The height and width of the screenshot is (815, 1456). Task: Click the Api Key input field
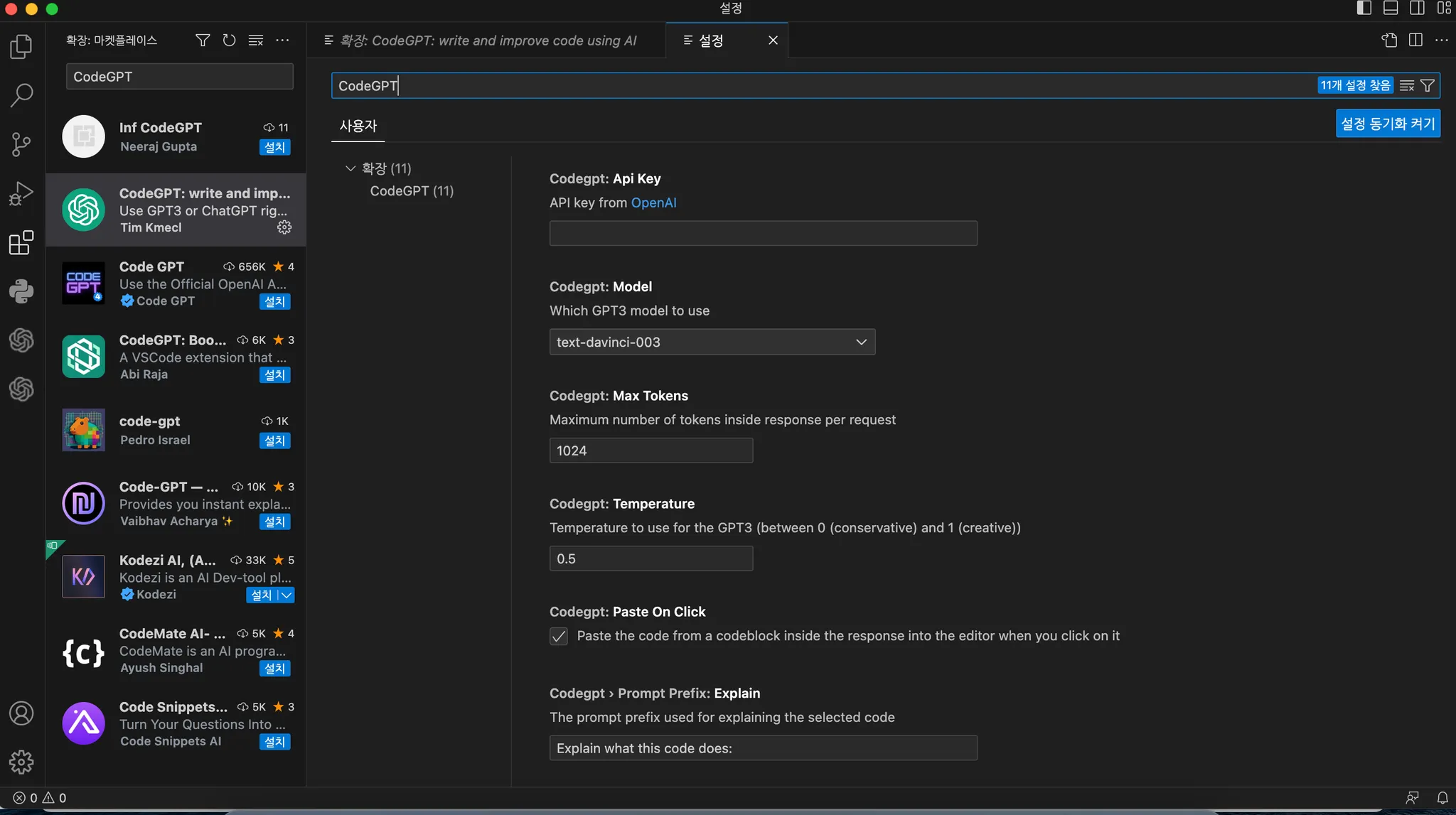[x=763, y=233]
